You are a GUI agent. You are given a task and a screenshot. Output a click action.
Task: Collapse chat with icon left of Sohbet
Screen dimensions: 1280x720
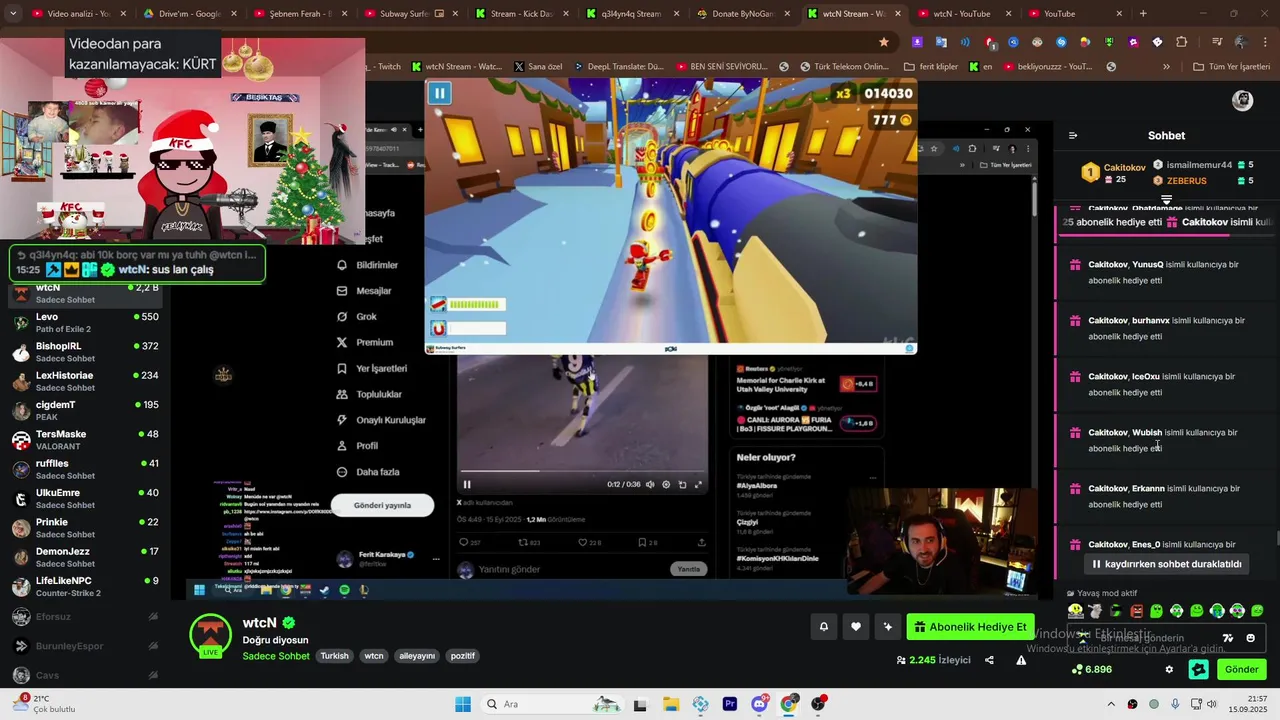[x=1073, y=135]
